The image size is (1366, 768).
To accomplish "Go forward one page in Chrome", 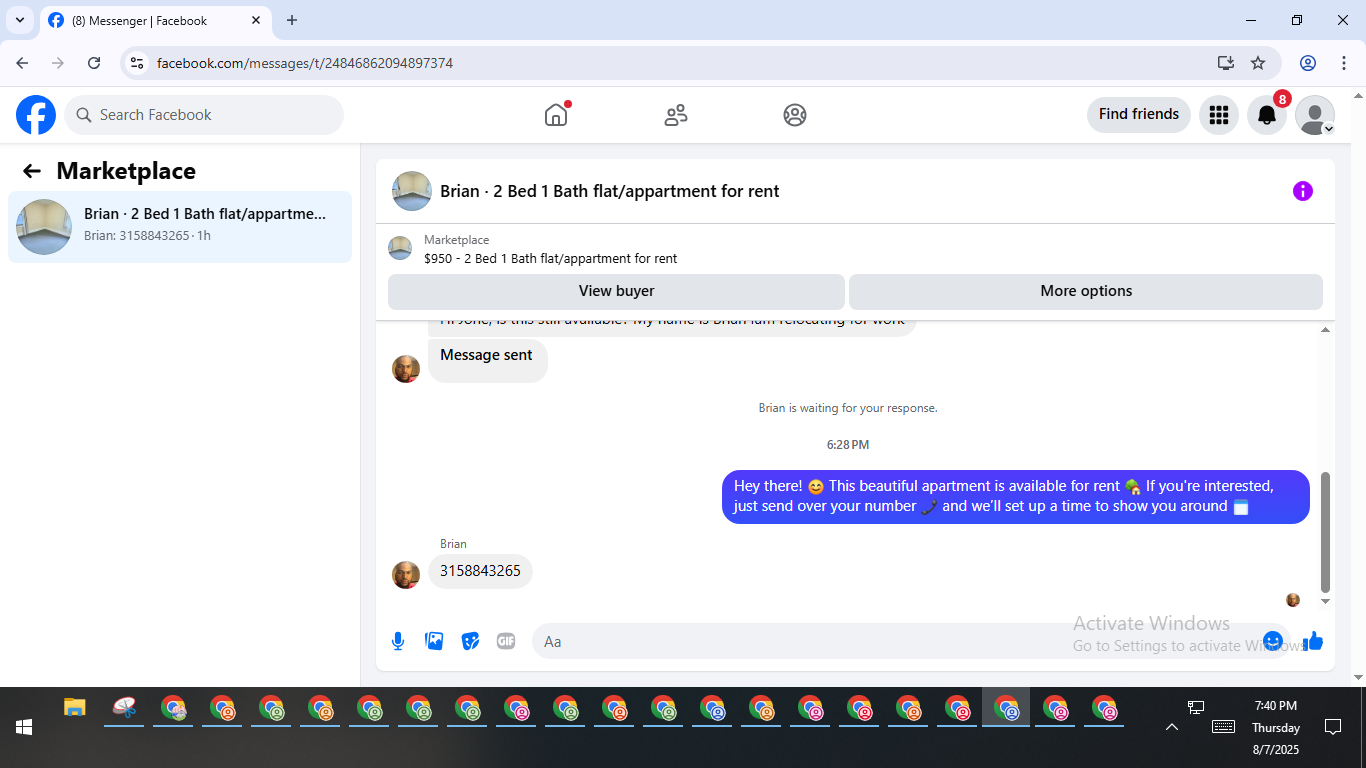I will coord(58,63).
